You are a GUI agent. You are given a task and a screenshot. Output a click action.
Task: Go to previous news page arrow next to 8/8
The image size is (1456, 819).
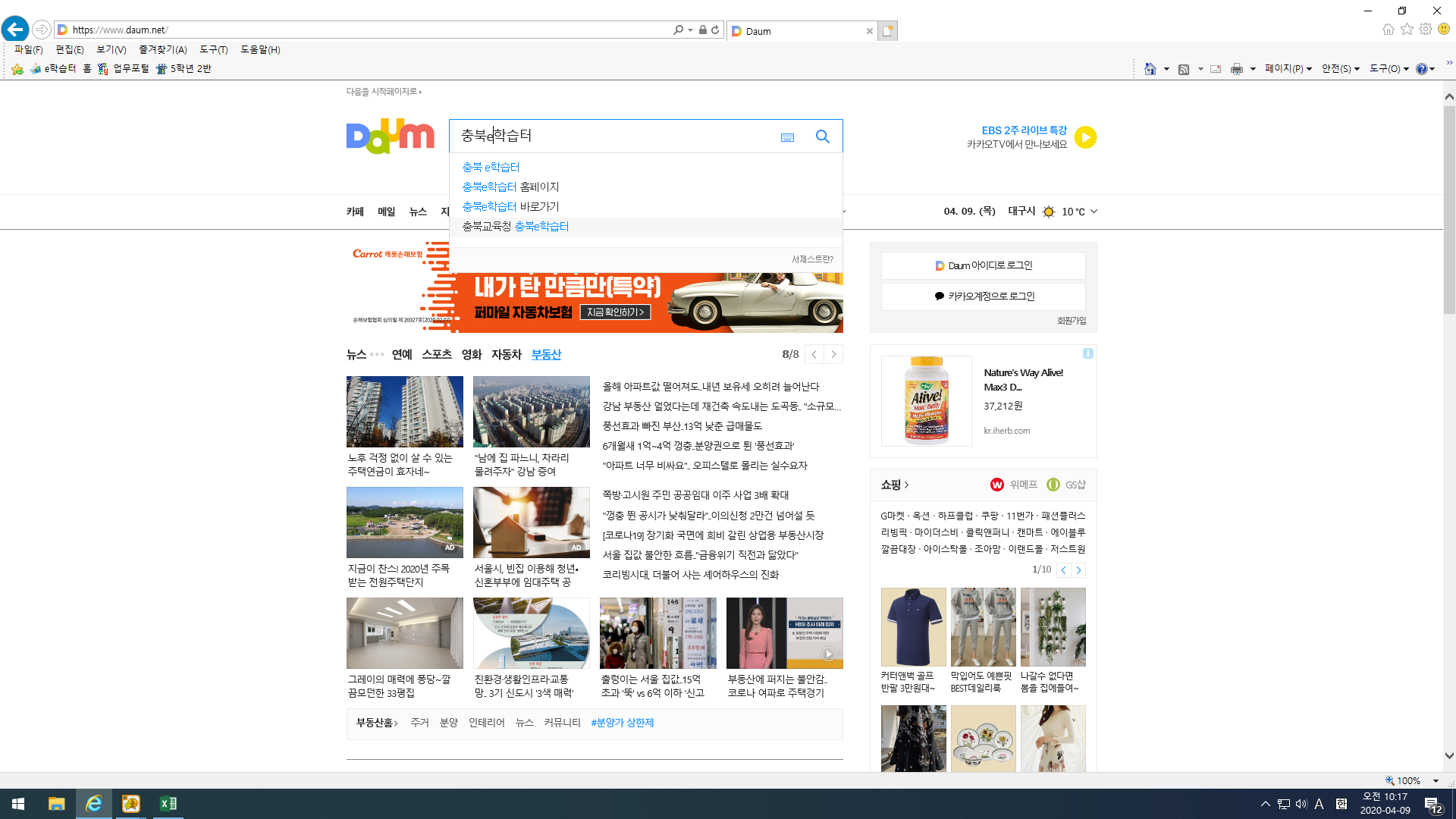tap(814, 354)
